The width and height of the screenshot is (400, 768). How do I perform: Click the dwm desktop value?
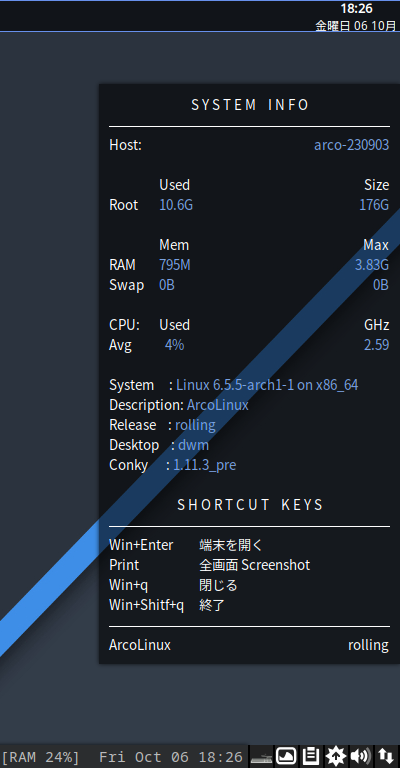[x=193, y=445]
